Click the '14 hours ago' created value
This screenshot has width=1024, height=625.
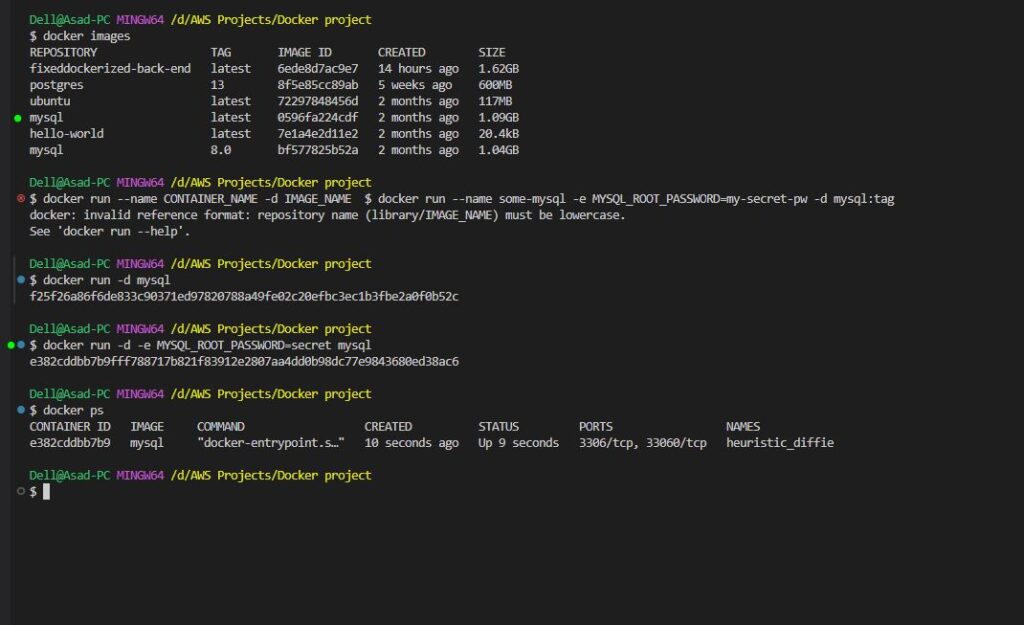pos(418,69)
